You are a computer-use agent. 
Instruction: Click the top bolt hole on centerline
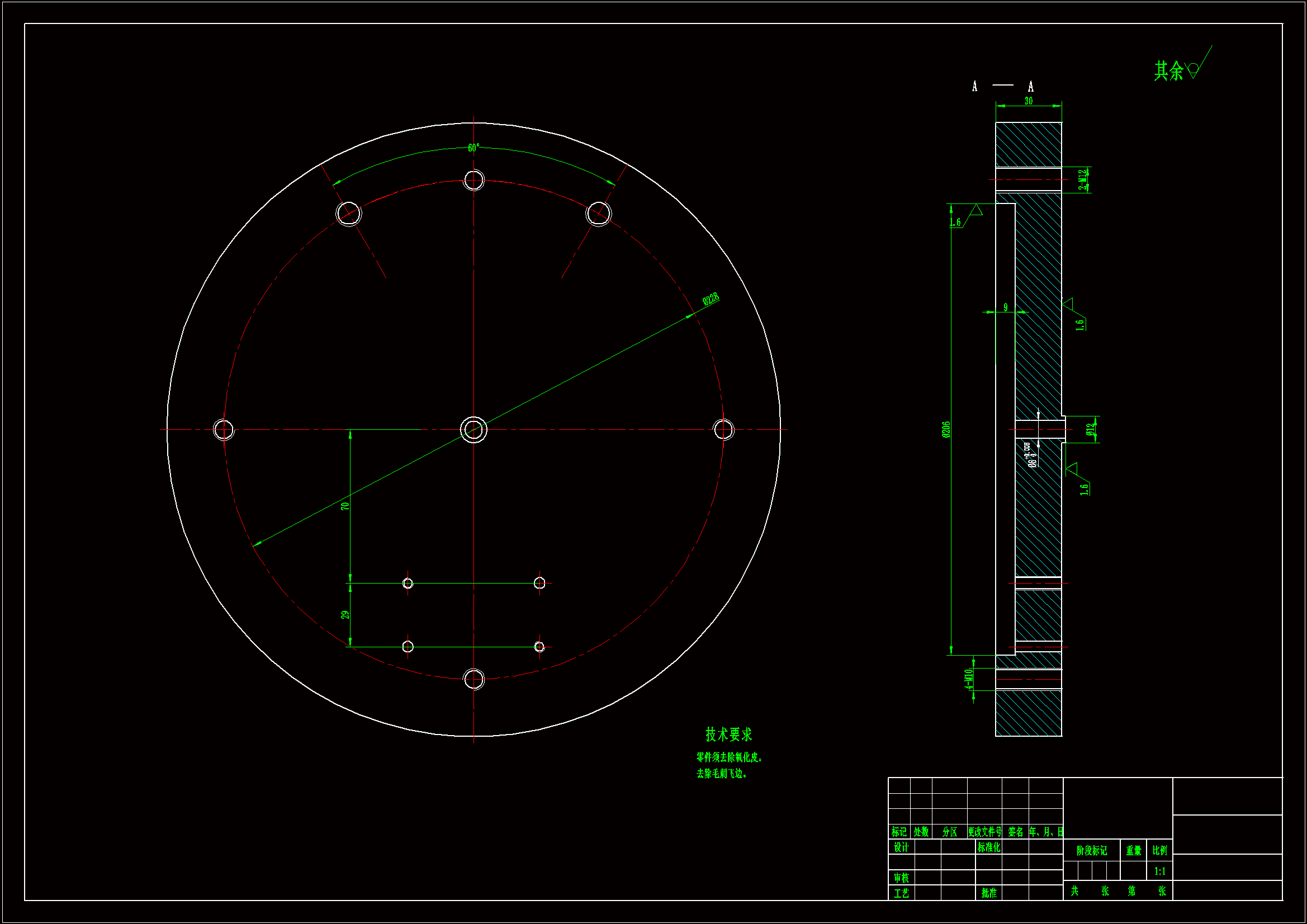point(473,181)
